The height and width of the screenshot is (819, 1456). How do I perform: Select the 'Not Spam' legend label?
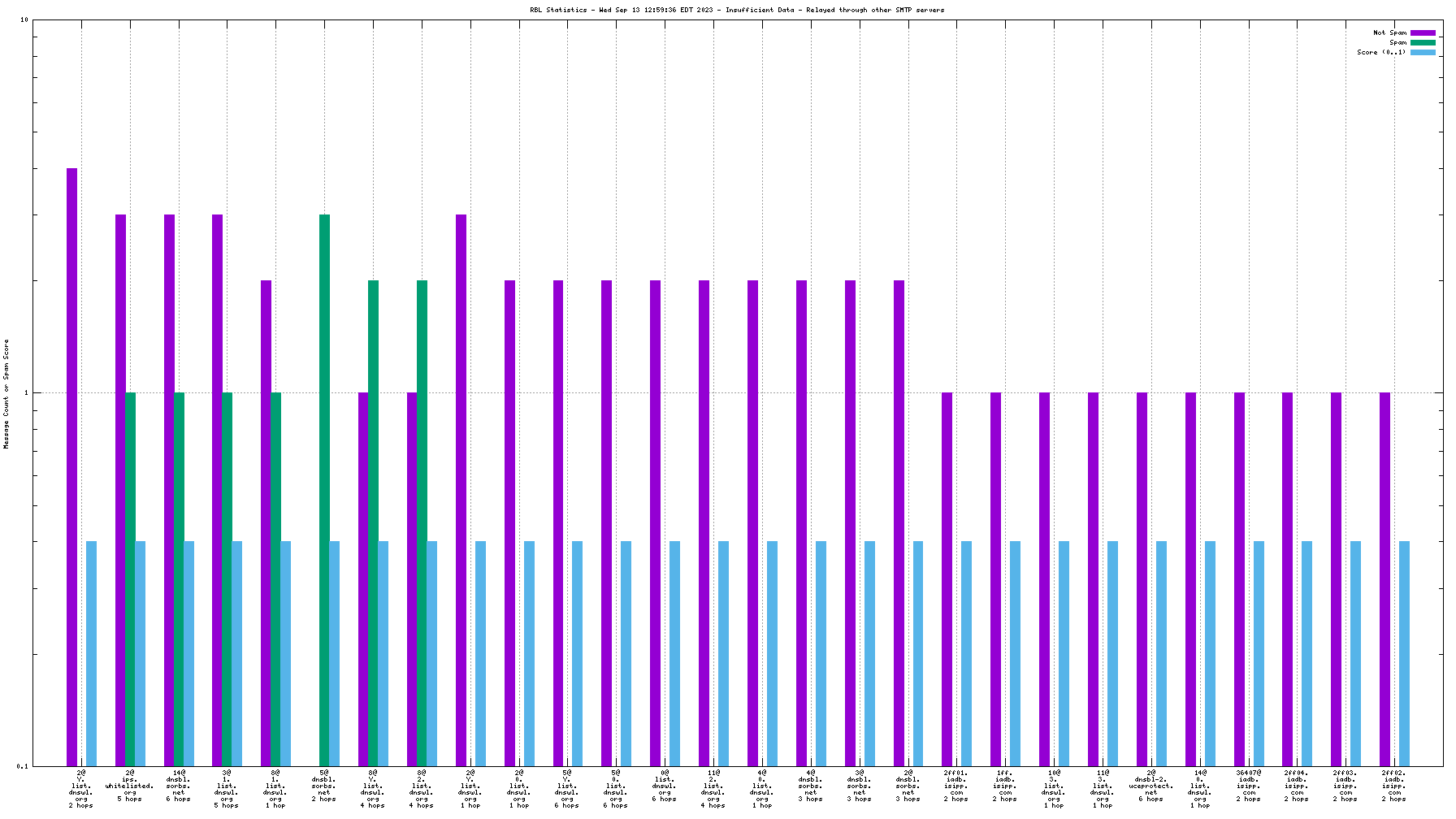[1389, 33]
